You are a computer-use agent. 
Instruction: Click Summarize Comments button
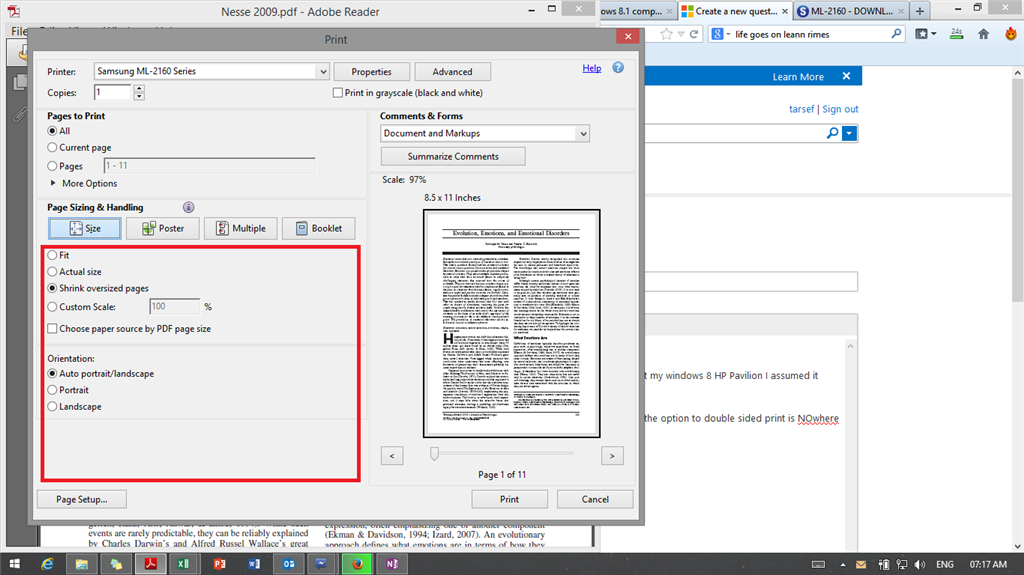click(453, 157)
